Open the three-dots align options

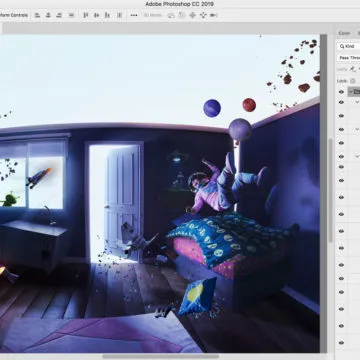click(x=134, y=15)
